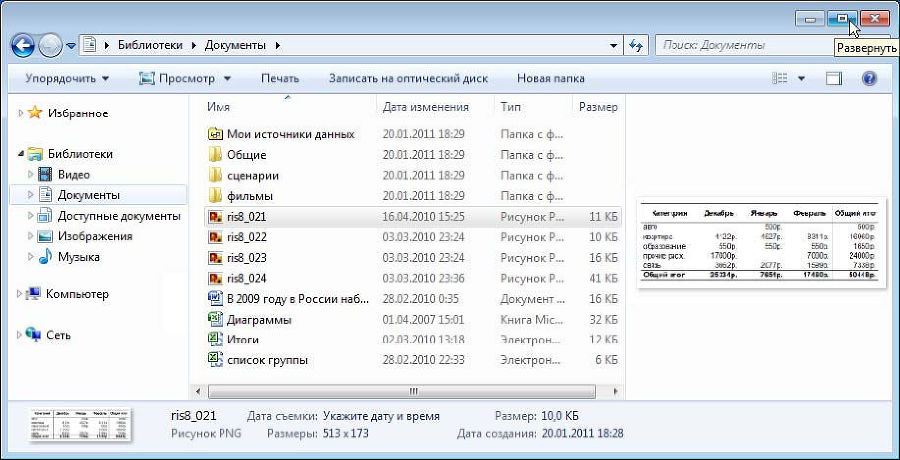
Task: Click the 03.03.2010 23:36 date of ris8_024
Action: [424, 279]
